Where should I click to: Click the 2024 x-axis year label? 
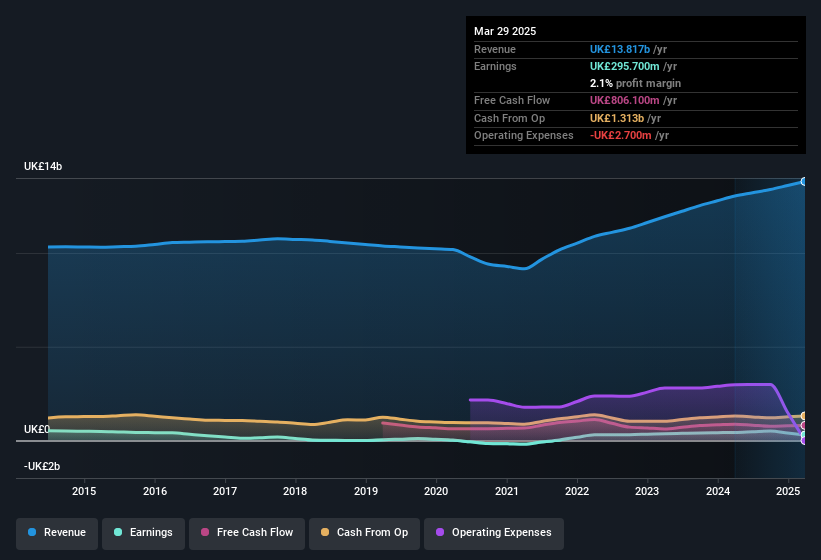point(718,491)
